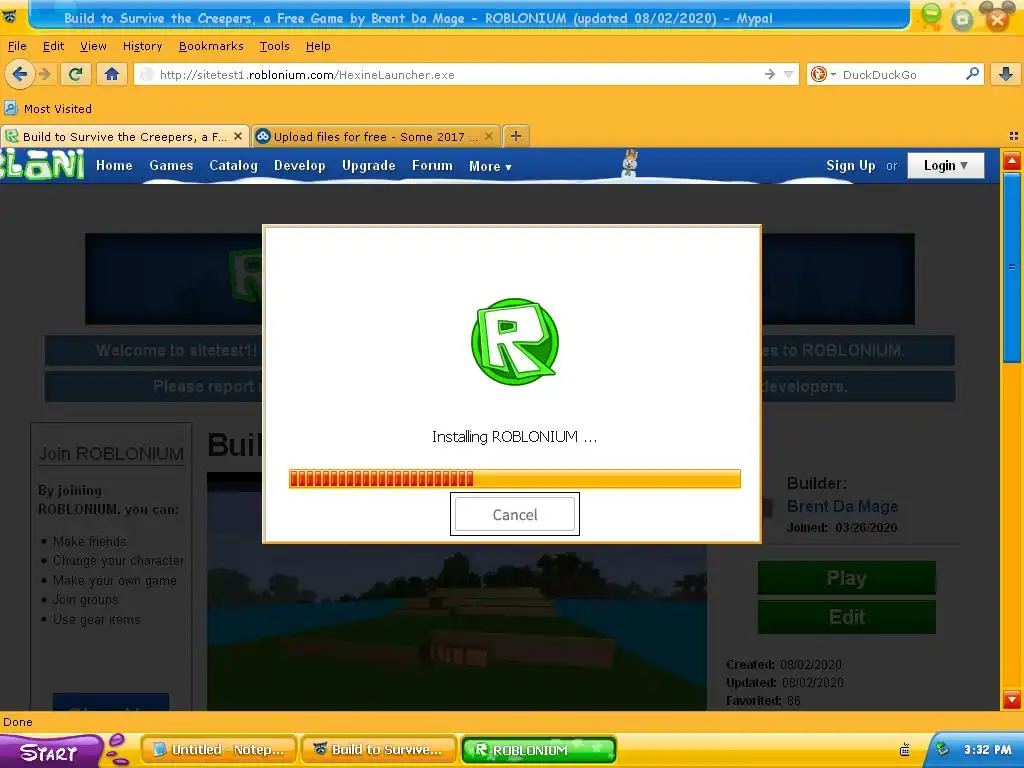This screenshot has width=1024, height=768.
Task: Switch to Build to Survive taskbar item
Action: (379, 750)
